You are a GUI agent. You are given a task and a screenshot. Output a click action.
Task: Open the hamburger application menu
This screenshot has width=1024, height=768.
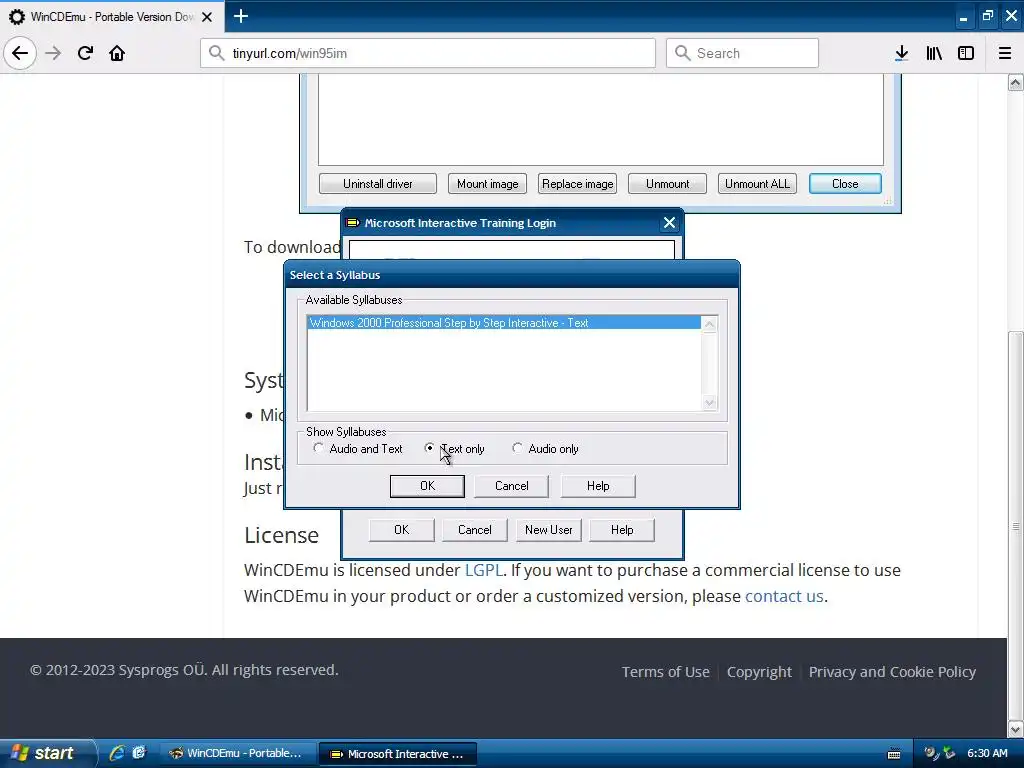click(1005, 53)
